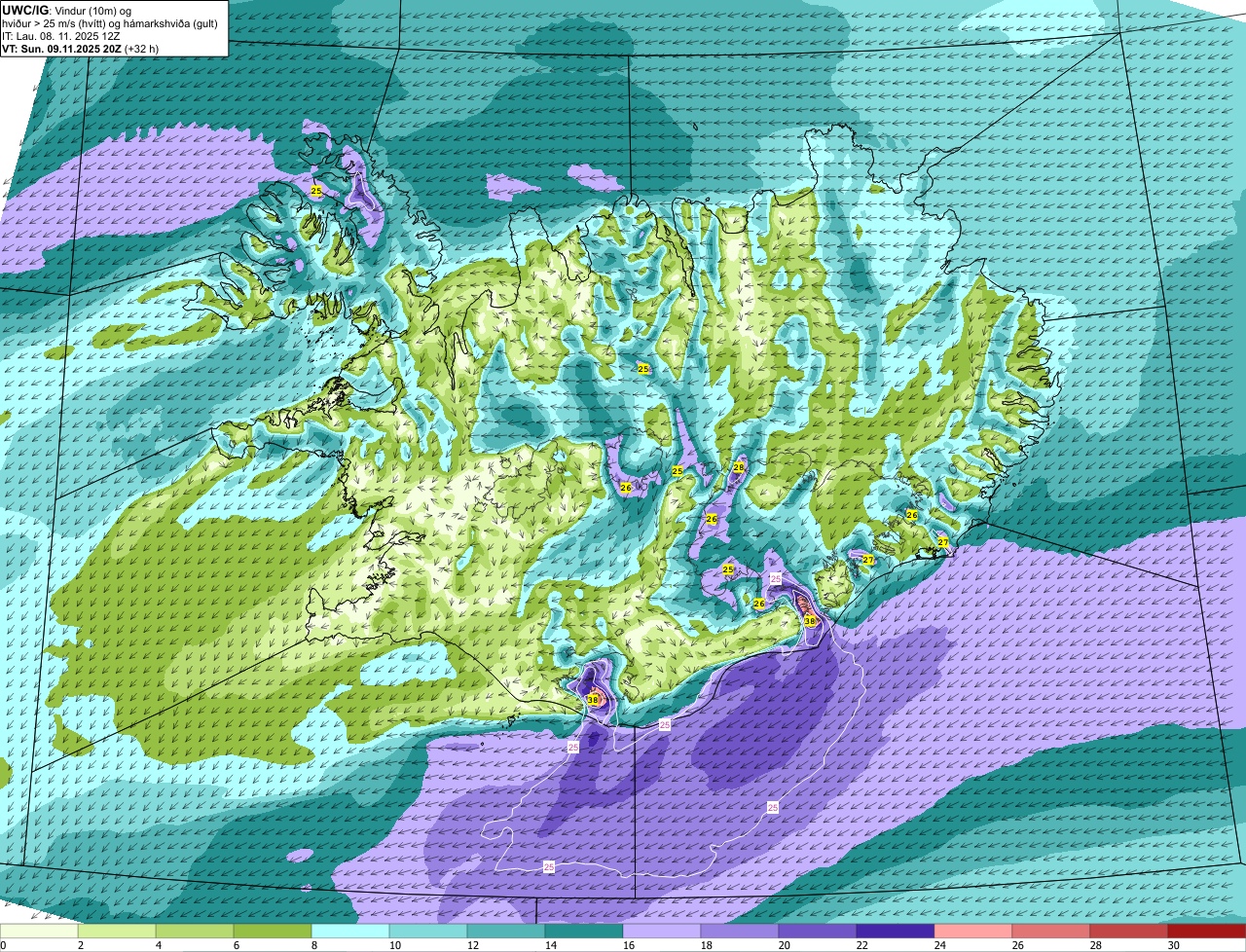This screenshot has width=1246, height=952.
Task: Click the 20–22 m/s legend color block
Action: [818, 931]
